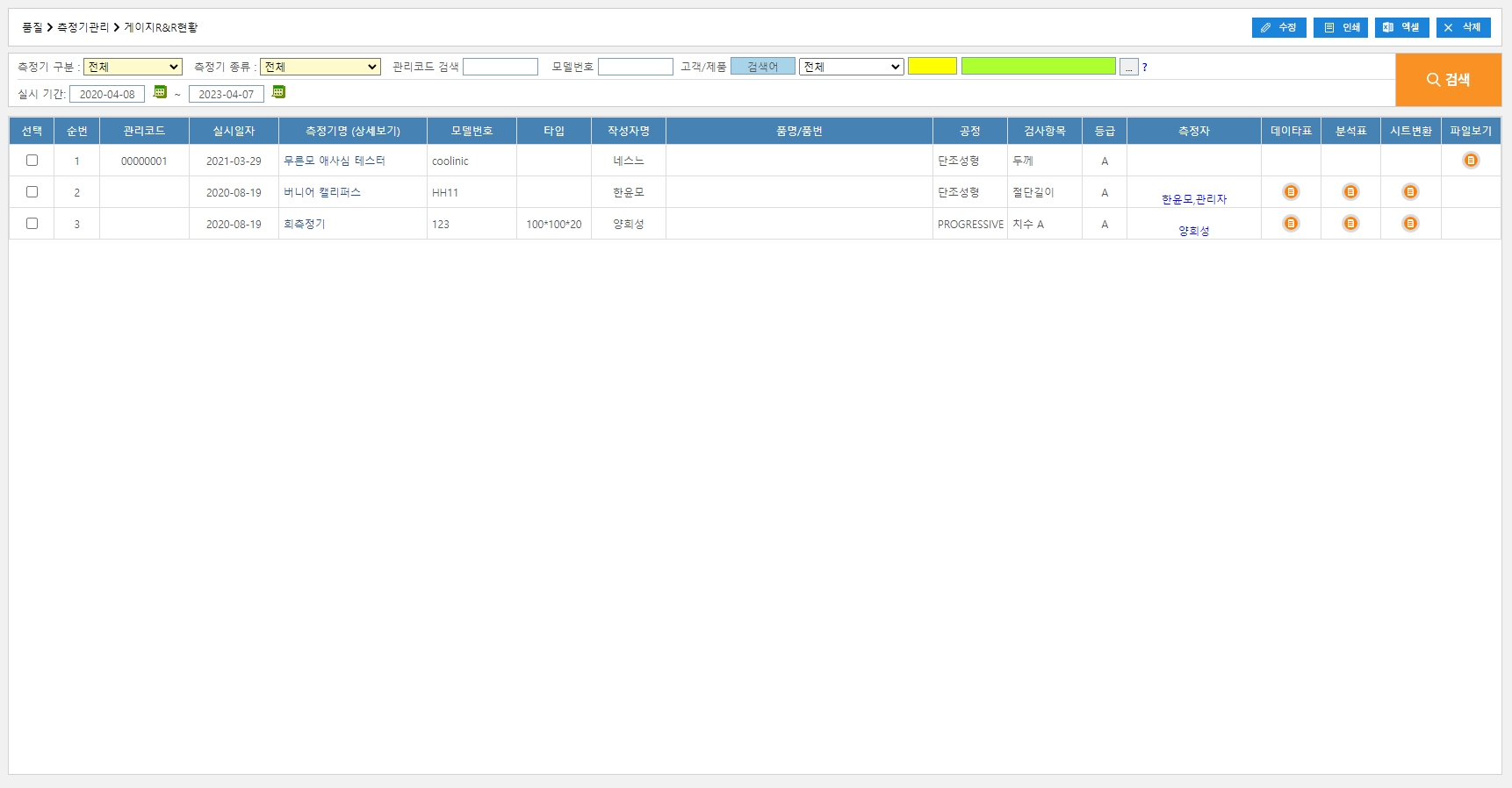Click the yellow color field
This screenshot has width=1512, height=788.
pyautogui.click(x=932, y=66)
